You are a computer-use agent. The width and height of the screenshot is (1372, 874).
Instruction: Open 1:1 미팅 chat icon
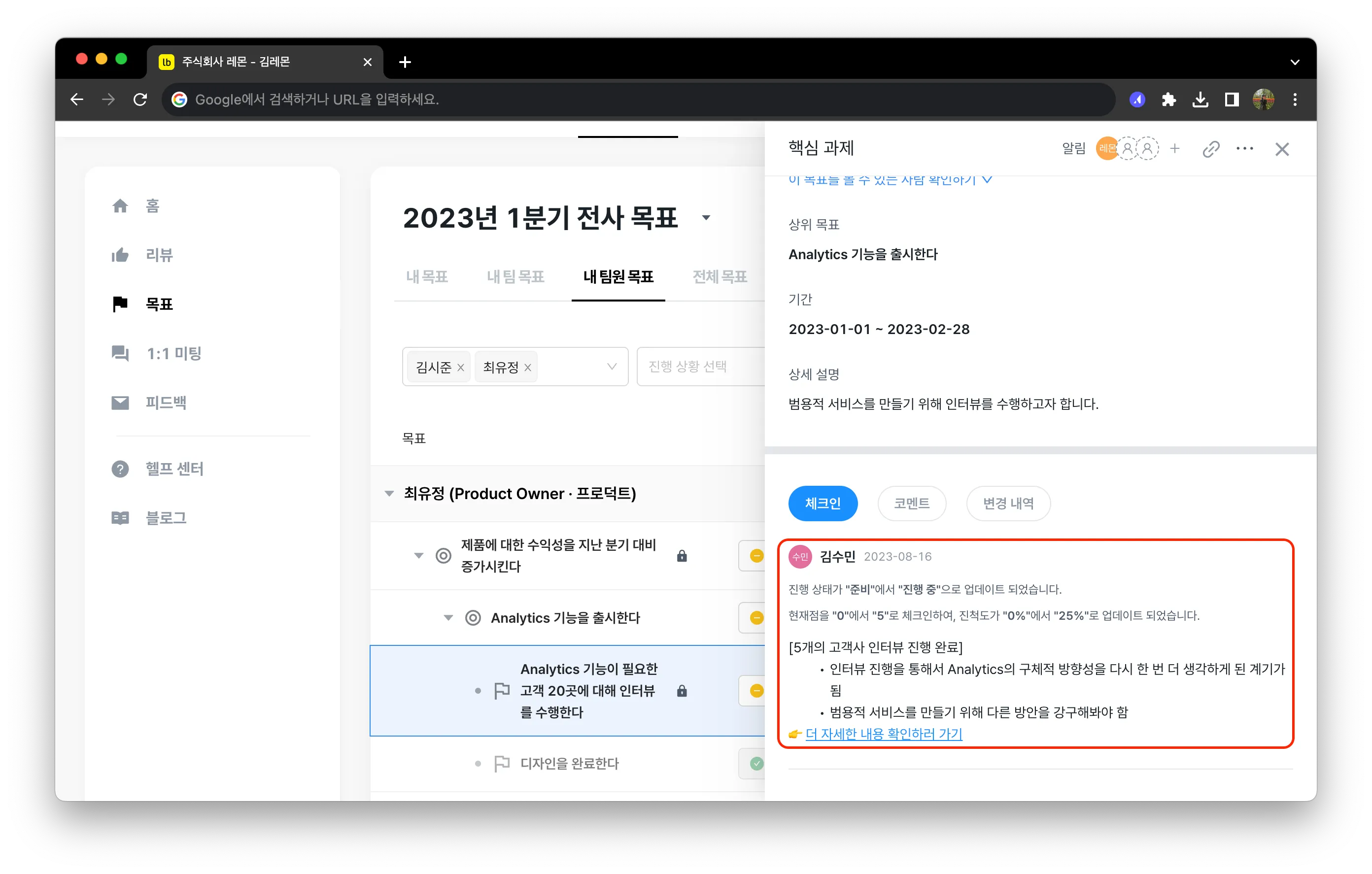pos(120,353)
